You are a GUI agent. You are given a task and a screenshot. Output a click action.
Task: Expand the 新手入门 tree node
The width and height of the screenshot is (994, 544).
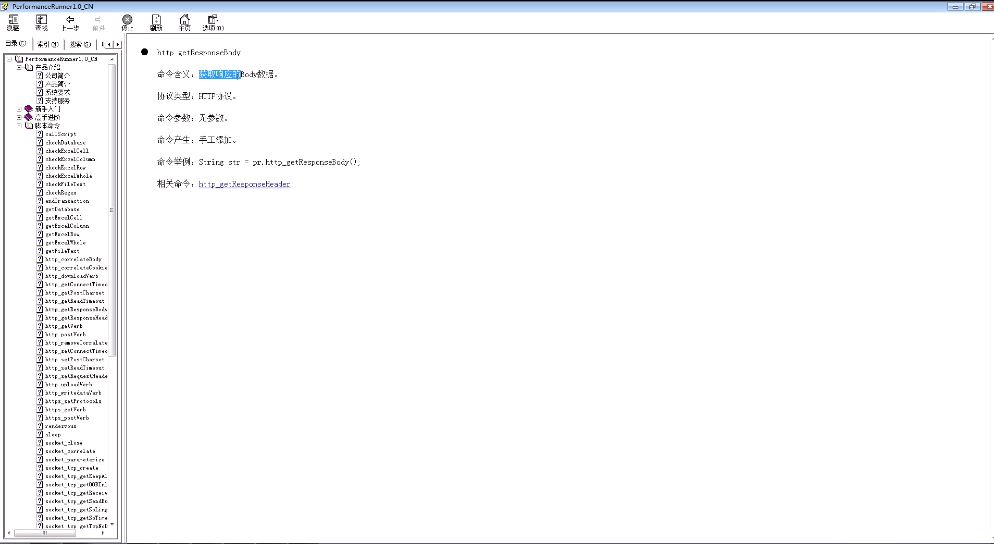click(x=20, y=109)
